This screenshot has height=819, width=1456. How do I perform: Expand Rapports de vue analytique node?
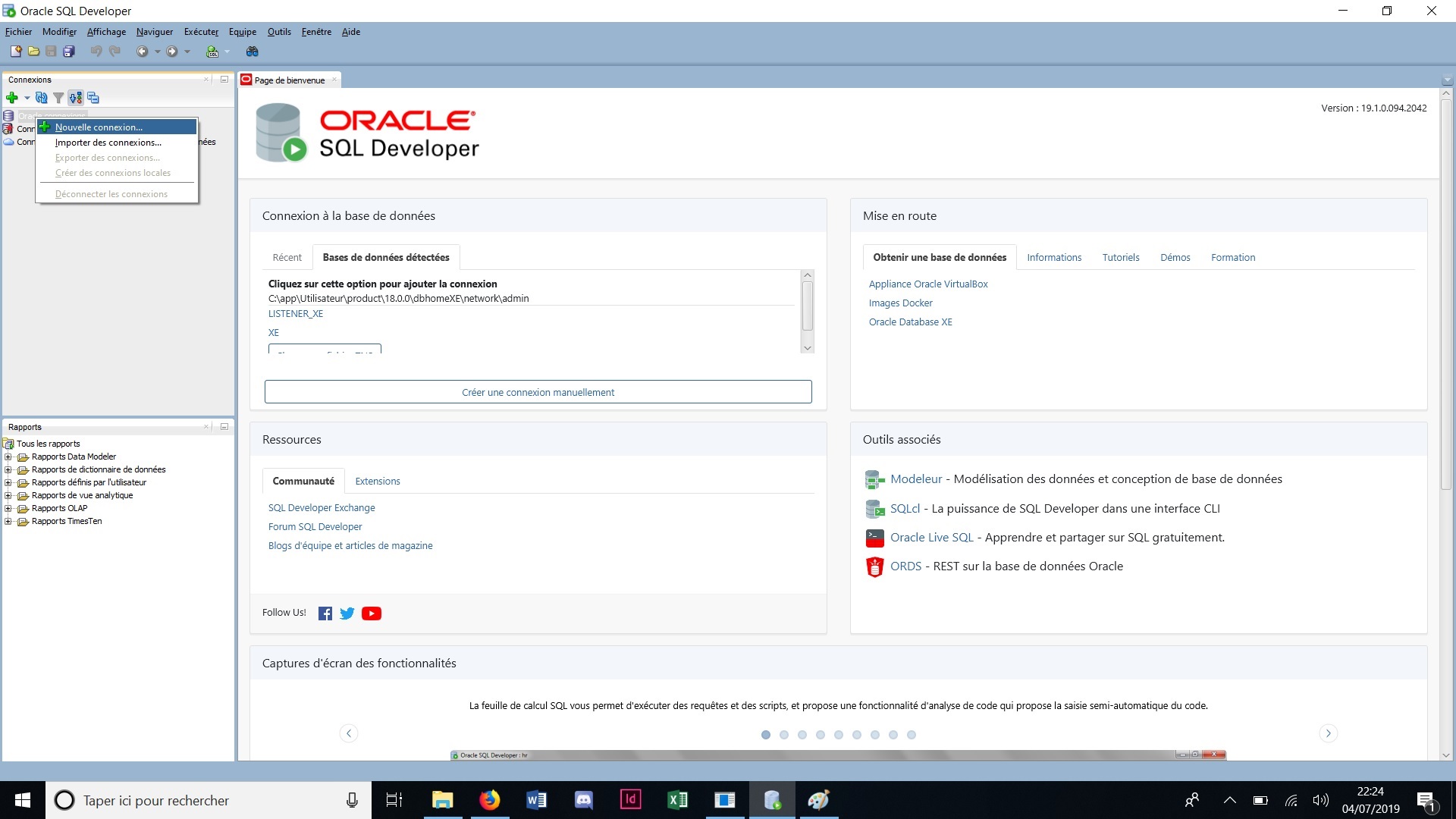(8, 496)
